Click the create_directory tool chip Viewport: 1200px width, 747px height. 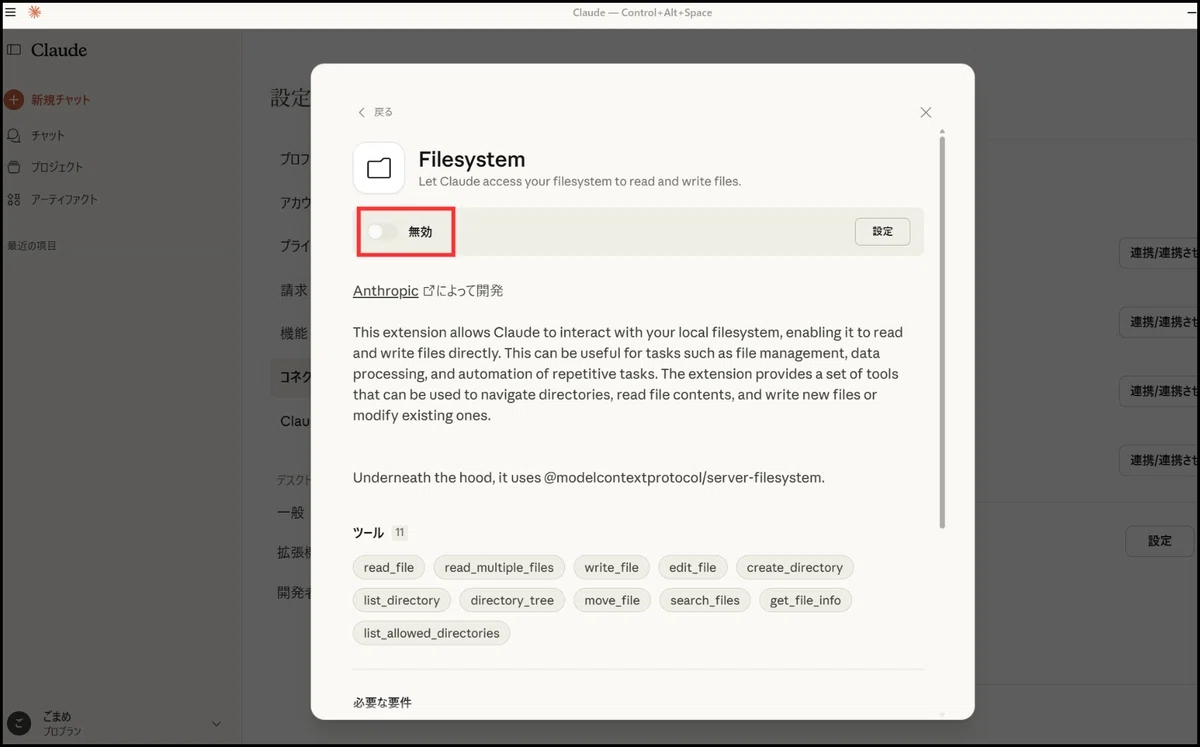(x=795, y=567)
